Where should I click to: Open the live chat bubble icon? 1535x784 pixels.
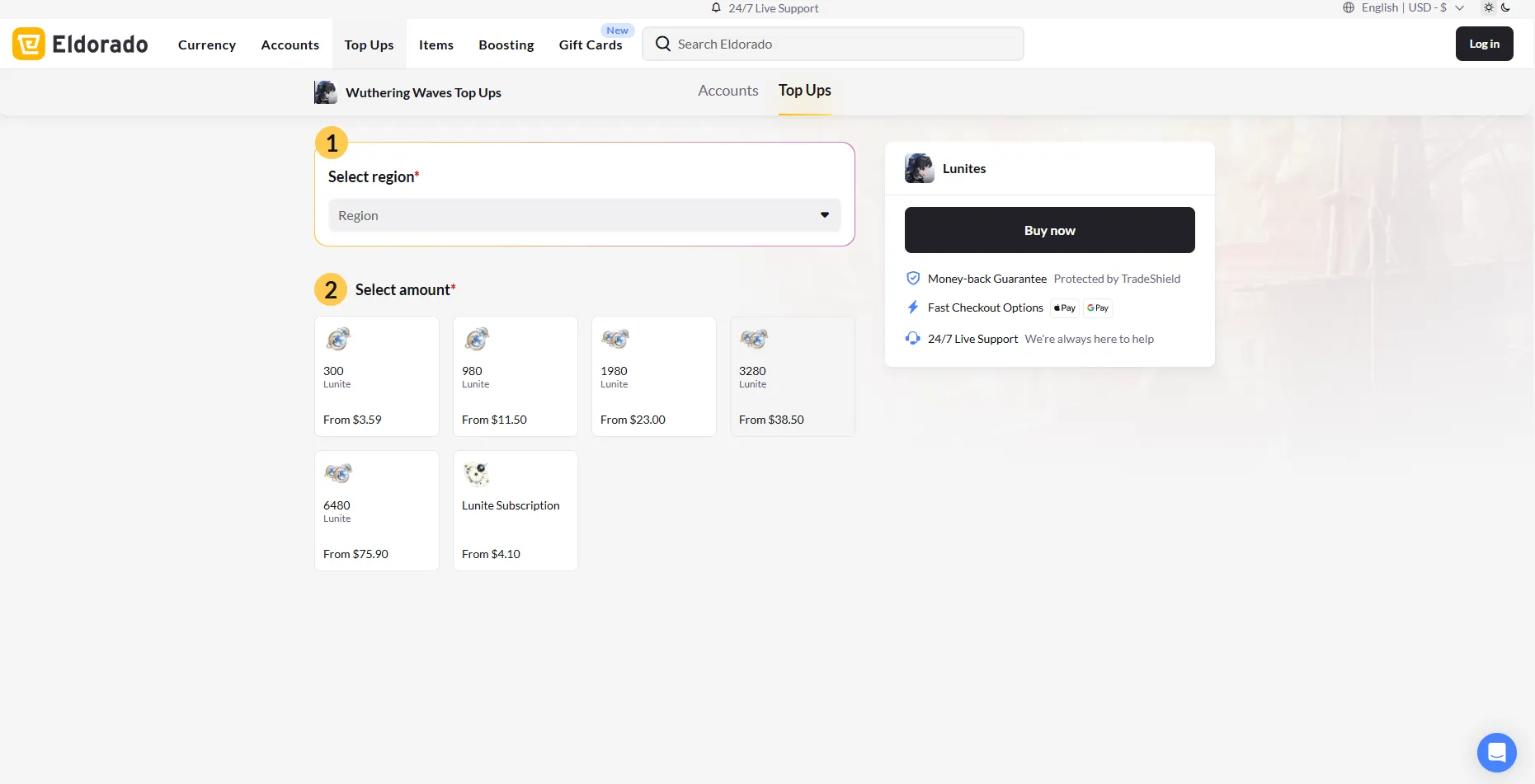1497,753
